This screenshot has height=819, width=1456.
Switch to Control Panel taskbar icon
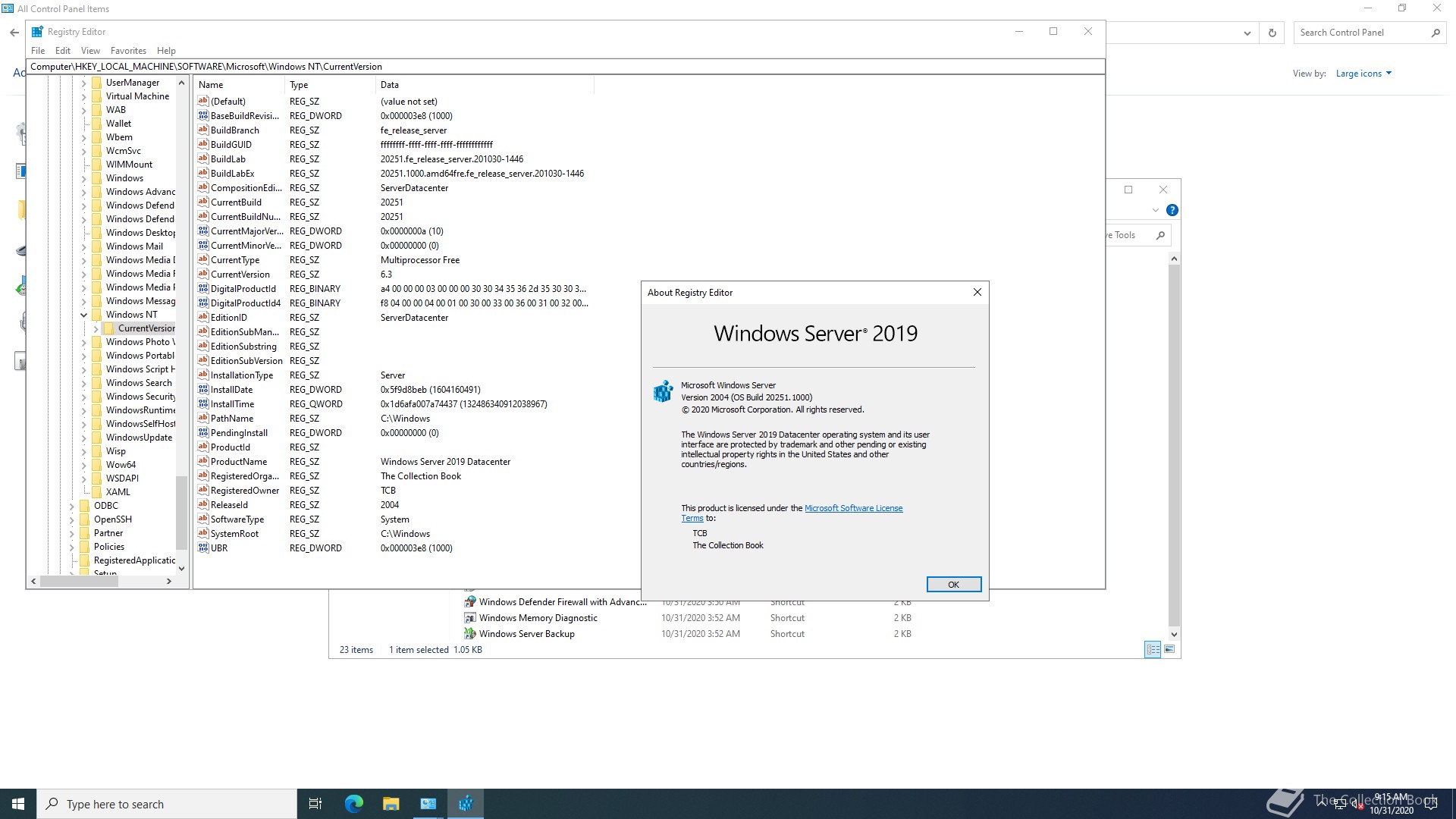tap(428, 804)
